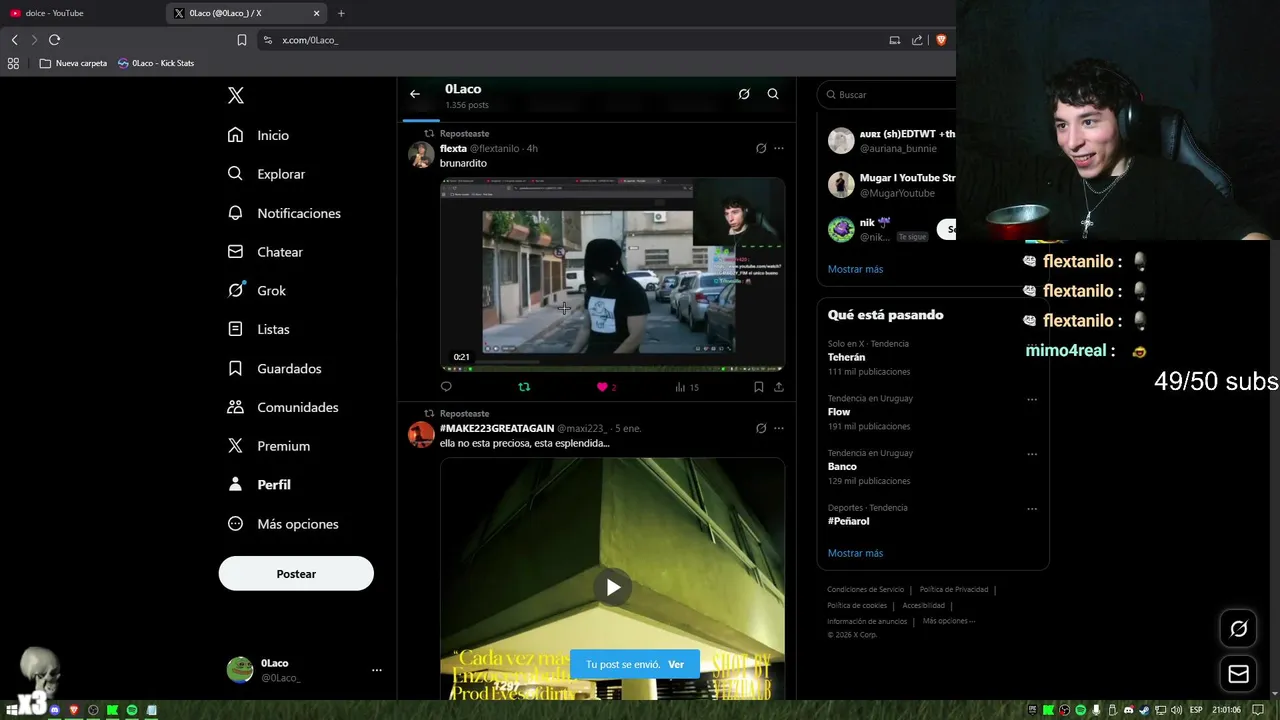Open floating messages envelope button

coord(1238,674)
